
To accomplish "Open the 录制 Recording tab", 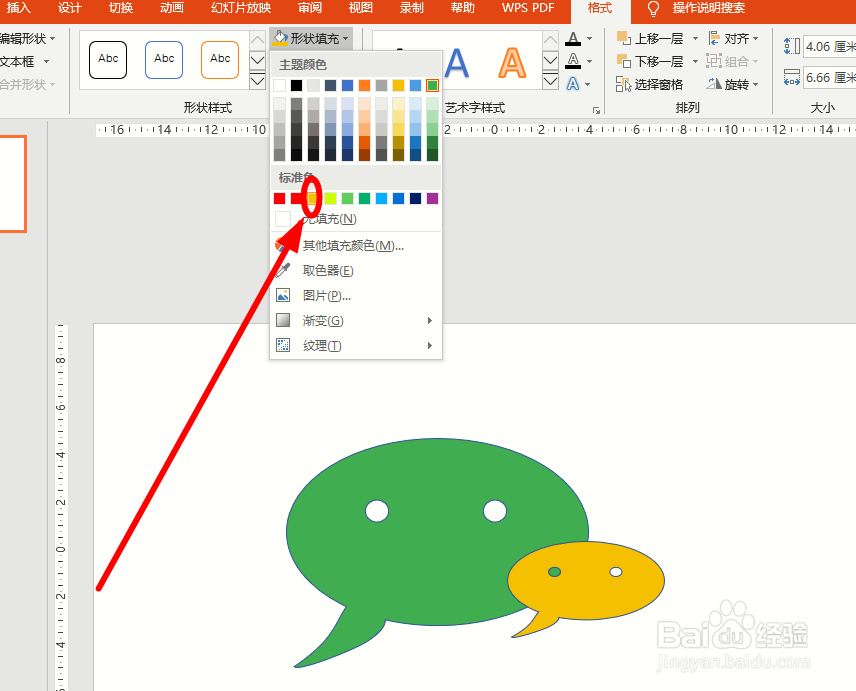I will click(x=412, y=8).
